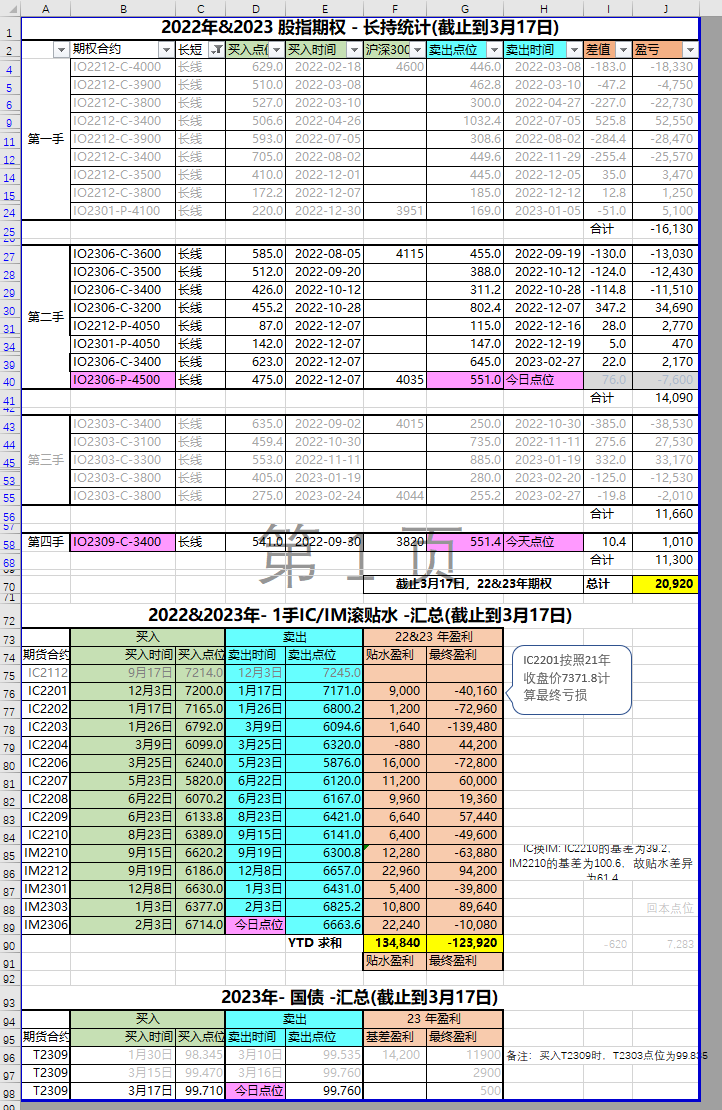
Task: Click the 2023年 国债 汇总 section title
Action: click(360, 997)
